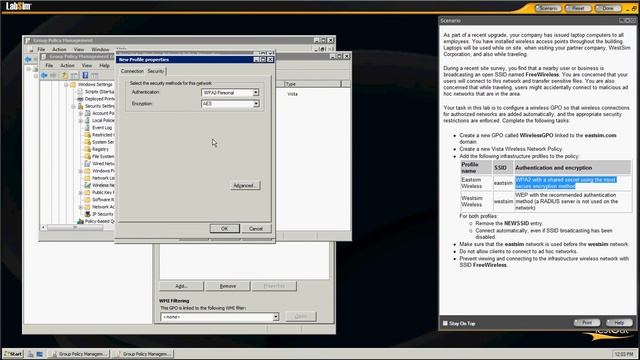This screenshot has height=360, width=640.
Task: Open View menu in Group Policy editor
Action: click(x=87, y=66)
